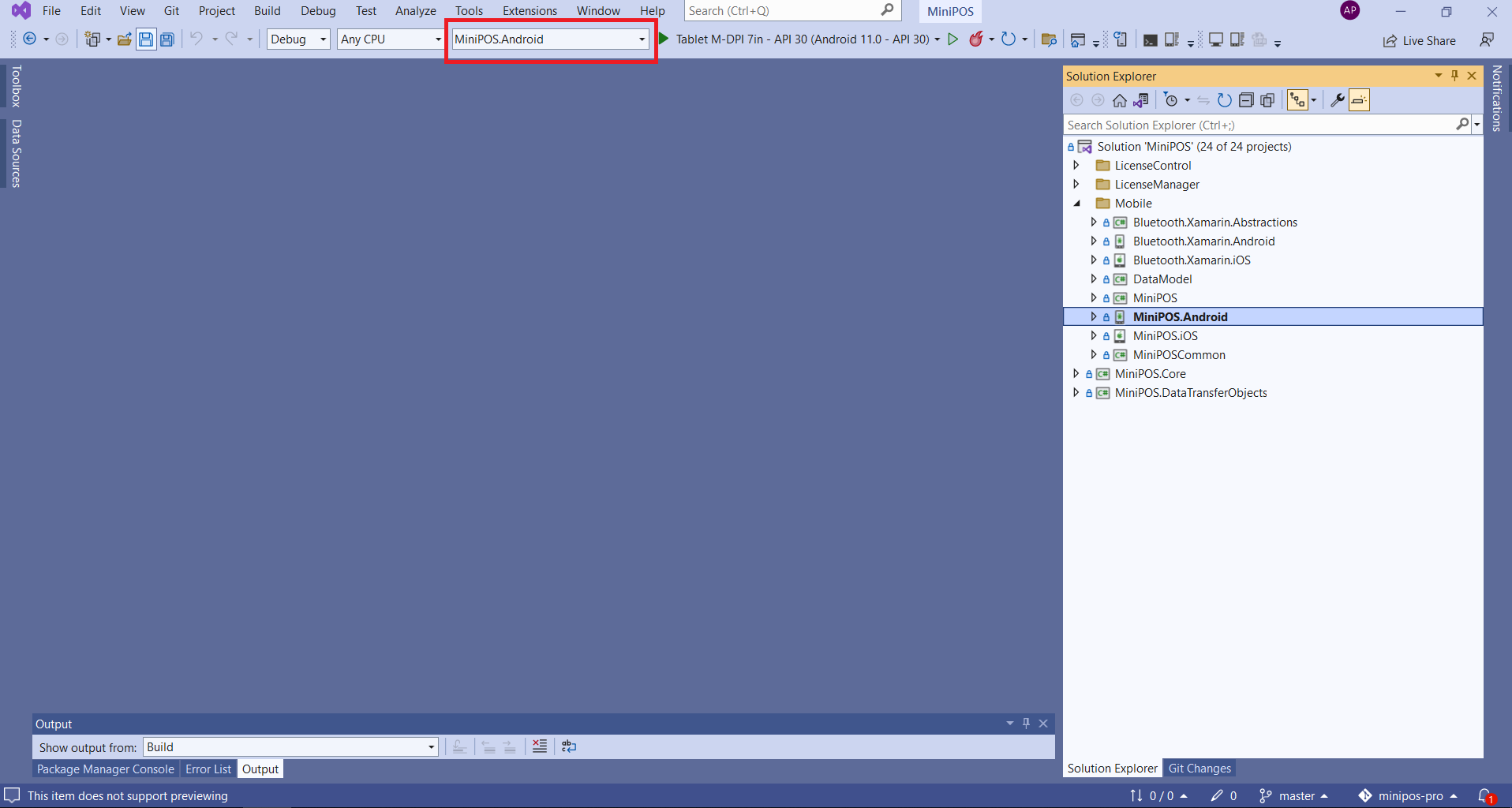Click the pin icon of Solution Explorer panel
1512x808 pixels.
tap(1455, 76)
